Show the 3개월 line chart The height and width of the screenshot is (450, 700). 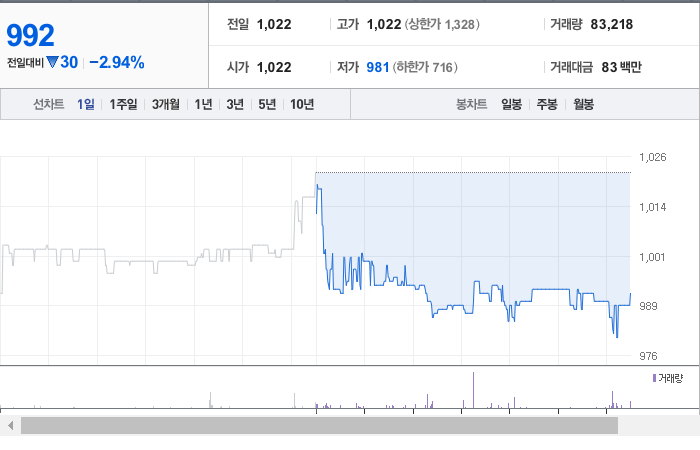(166, 104)
